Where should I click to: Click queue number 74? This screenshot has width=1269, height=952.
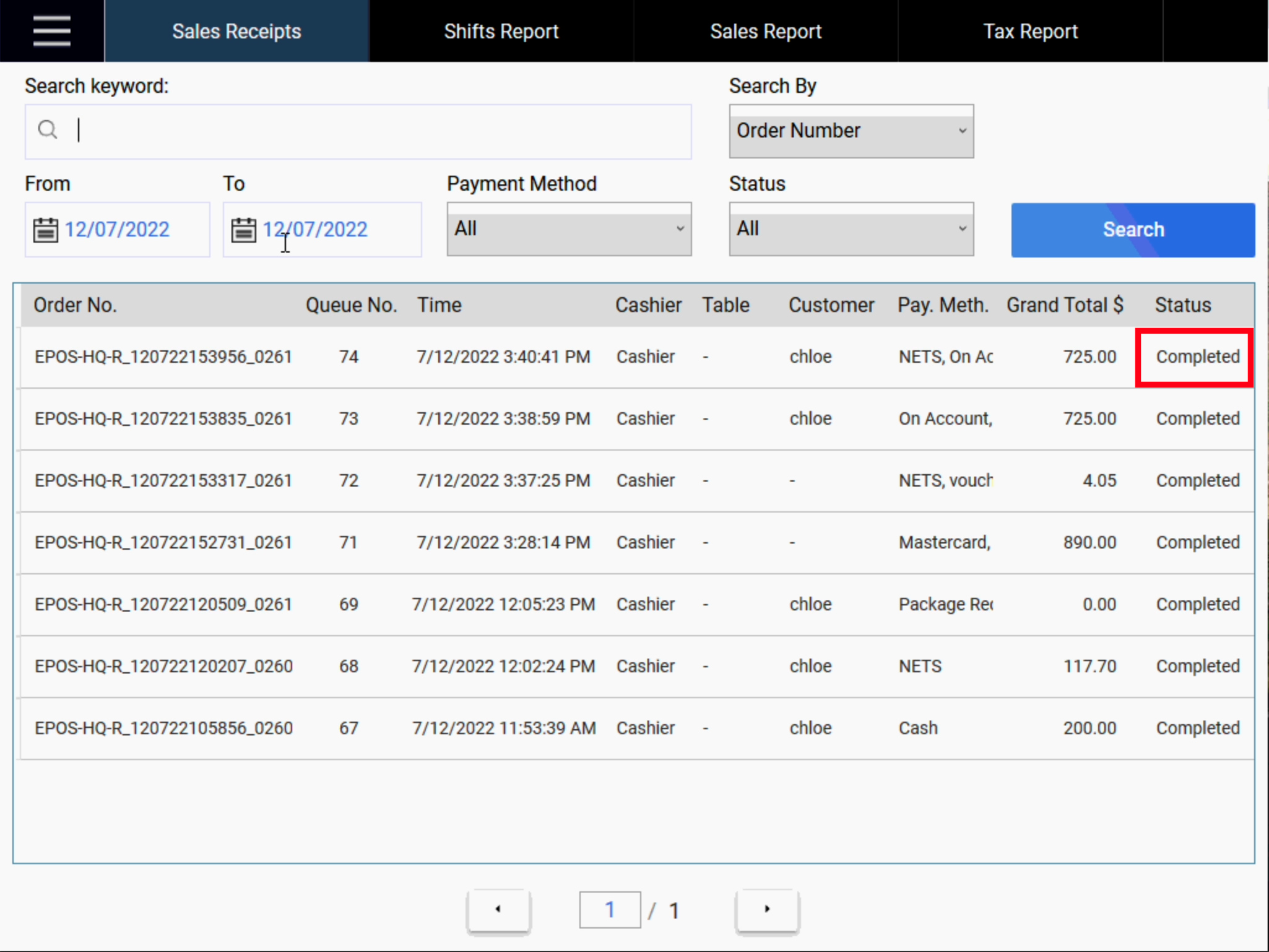tap(349, 357)
